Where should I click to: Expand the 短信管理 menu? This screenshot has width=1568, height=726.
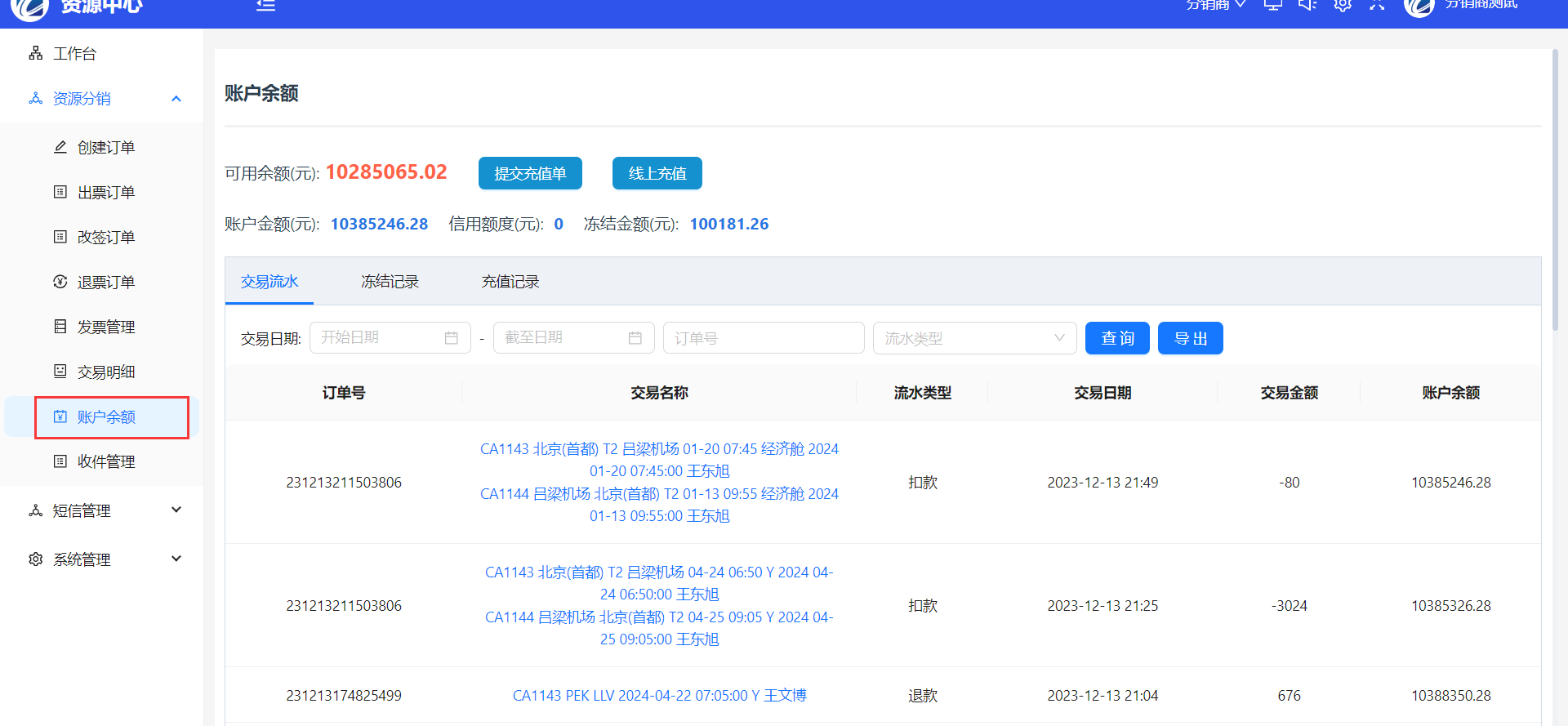pos(105,510)
